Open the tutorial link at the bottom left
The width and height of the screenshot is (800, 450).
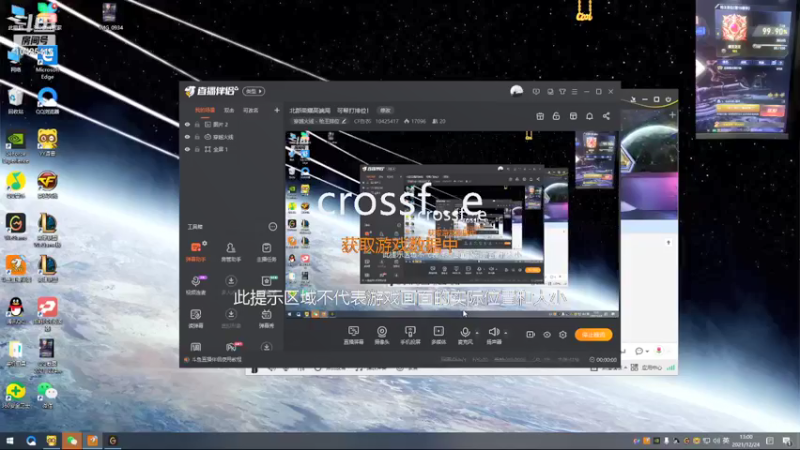click(x=216, y=360)
